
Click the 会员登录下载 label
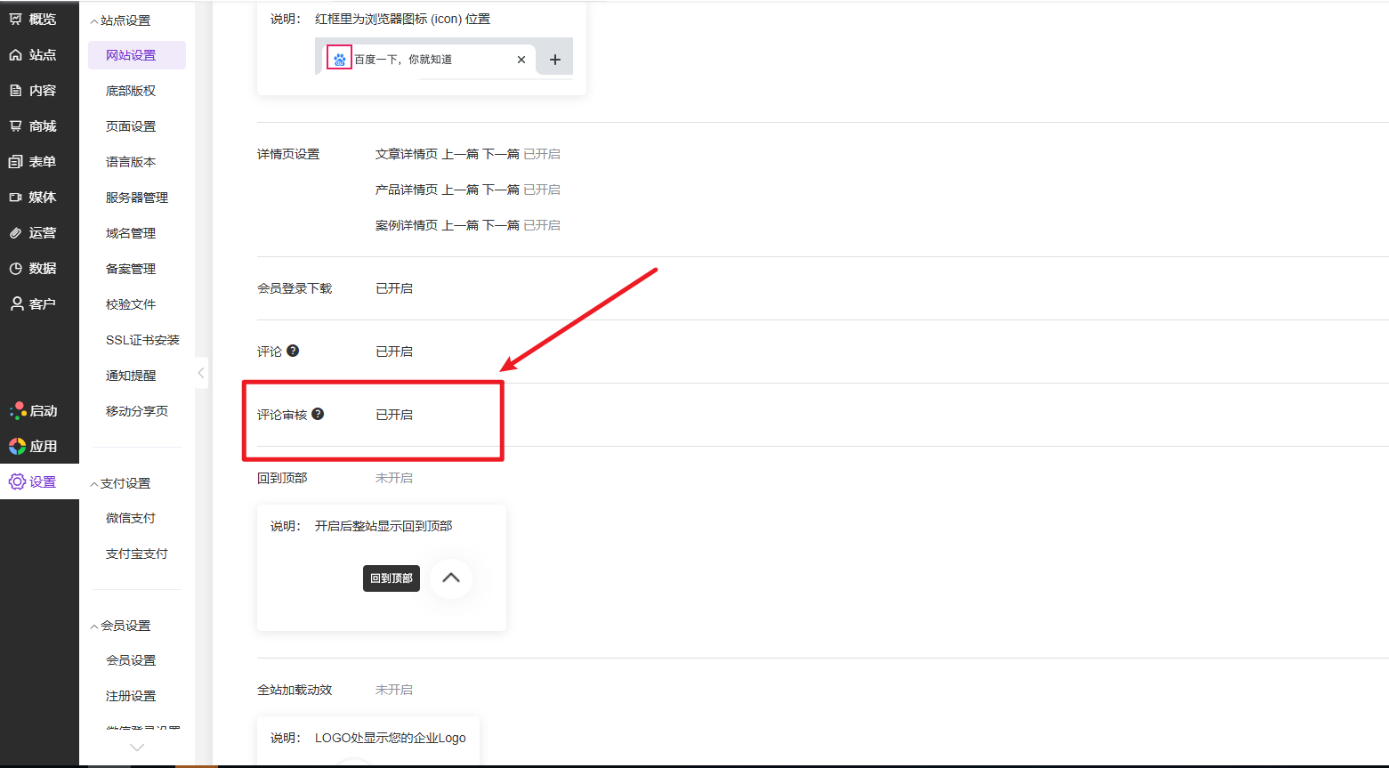[x=294, y=288]
